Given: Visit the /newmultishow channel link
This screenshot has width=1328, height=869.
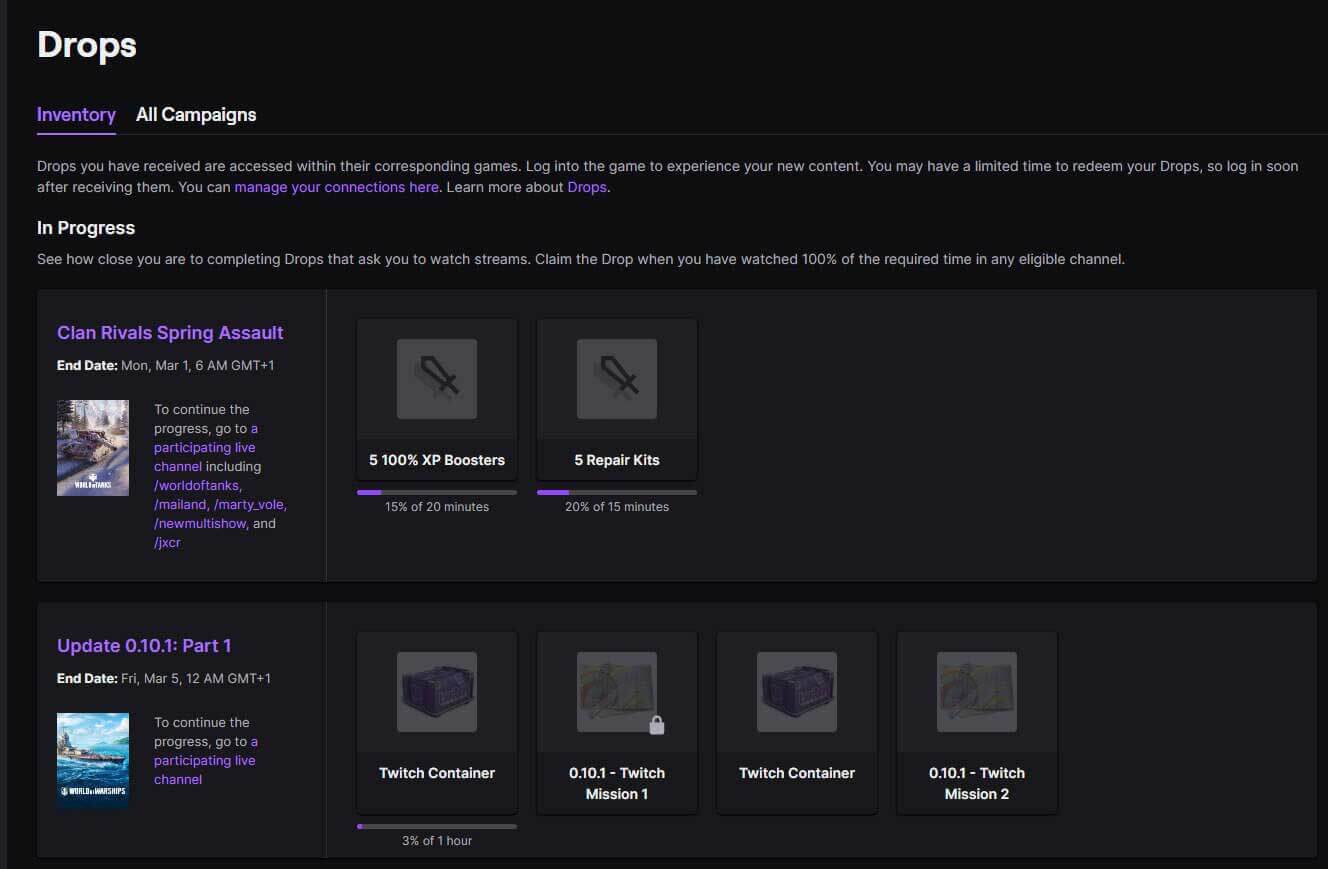Looking at the screenshot, I should pos(200,524).
